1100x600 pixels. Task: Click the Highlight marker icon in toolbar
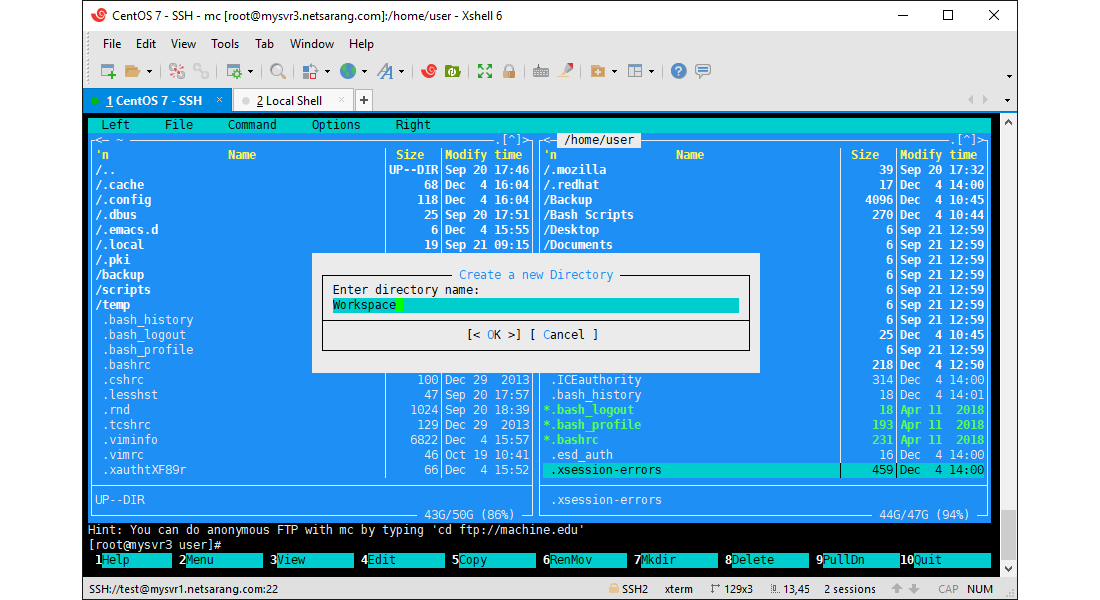click(566, 71)
